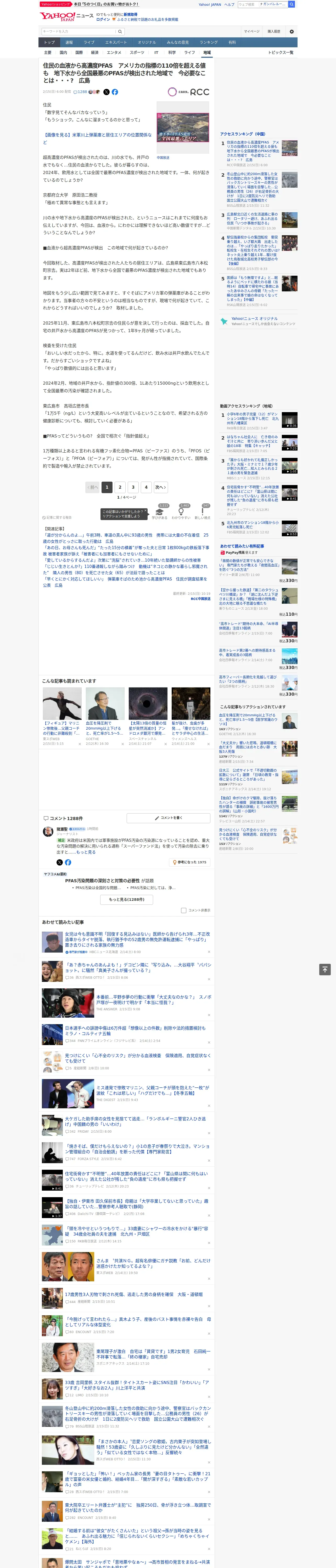Screen dimensions: 336x1568
Task: Click the 記事に関する報告 icon link
Action: (x=57, y=517)
